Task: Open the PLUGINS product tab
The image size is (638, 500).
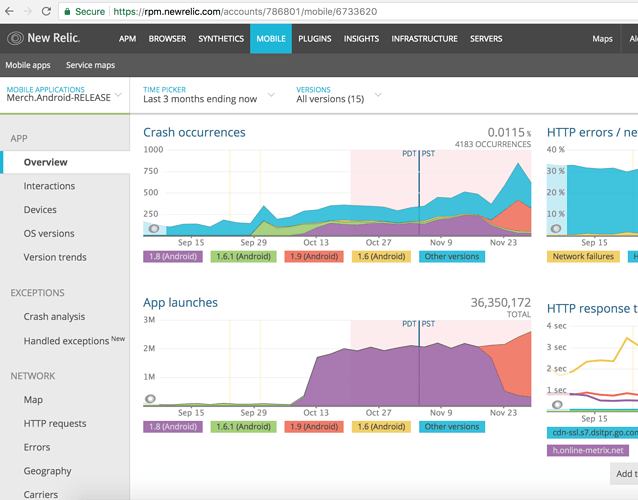Action: point(315,39)
